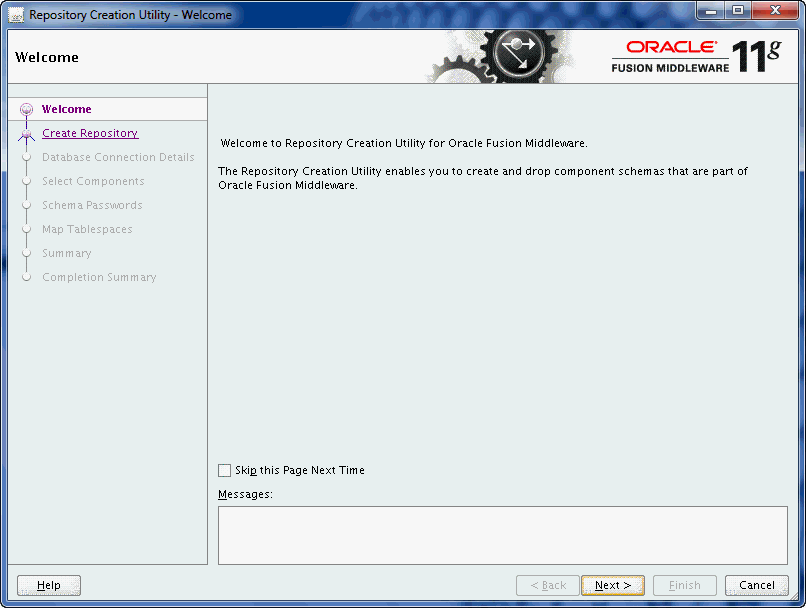Click the title bar application icon
This screenshot has width=806, height=608.
tap(16, 15)
